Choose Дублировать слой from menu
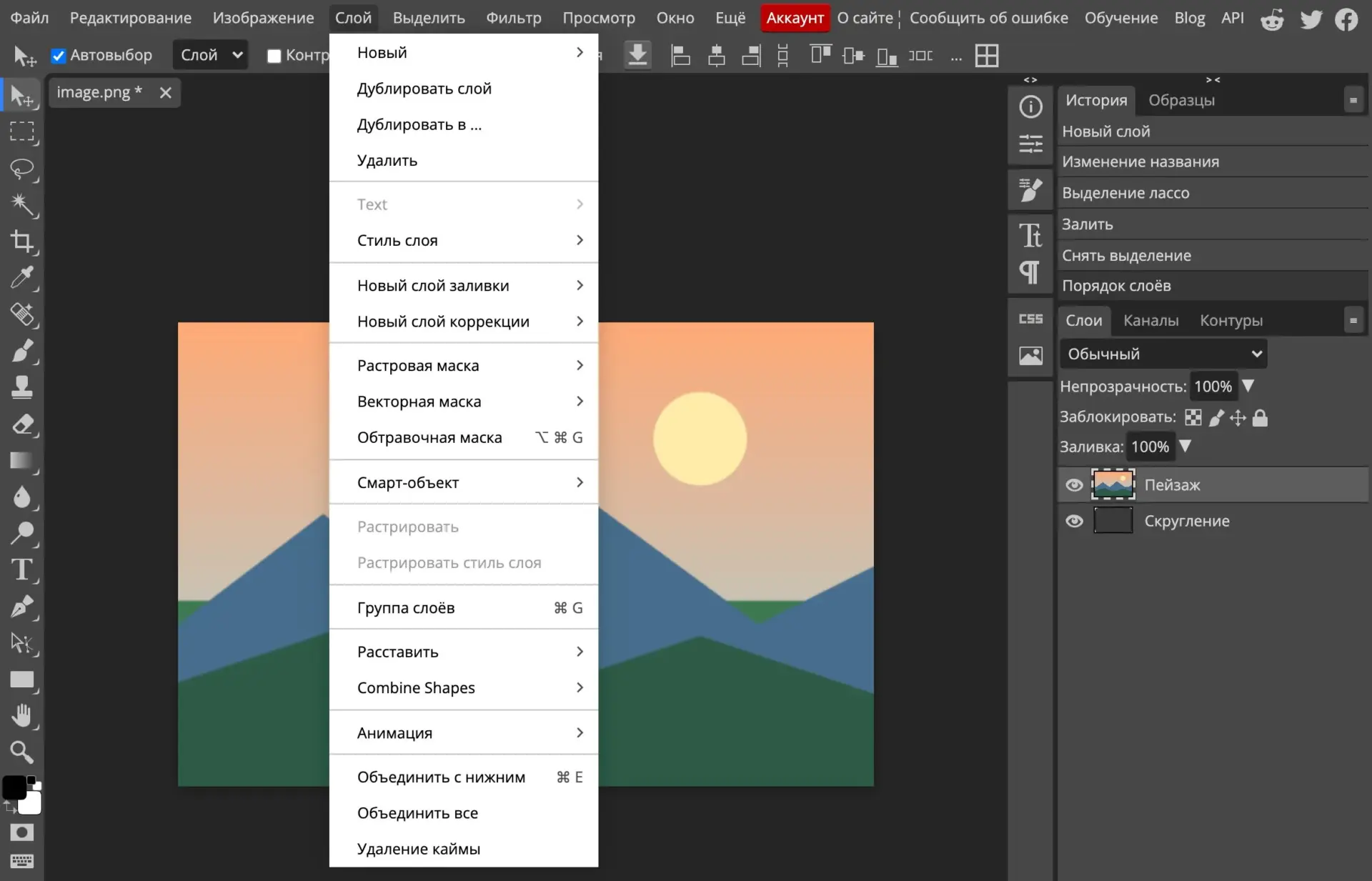Screen dimensions: 1372x881 (x=464, y=89)
